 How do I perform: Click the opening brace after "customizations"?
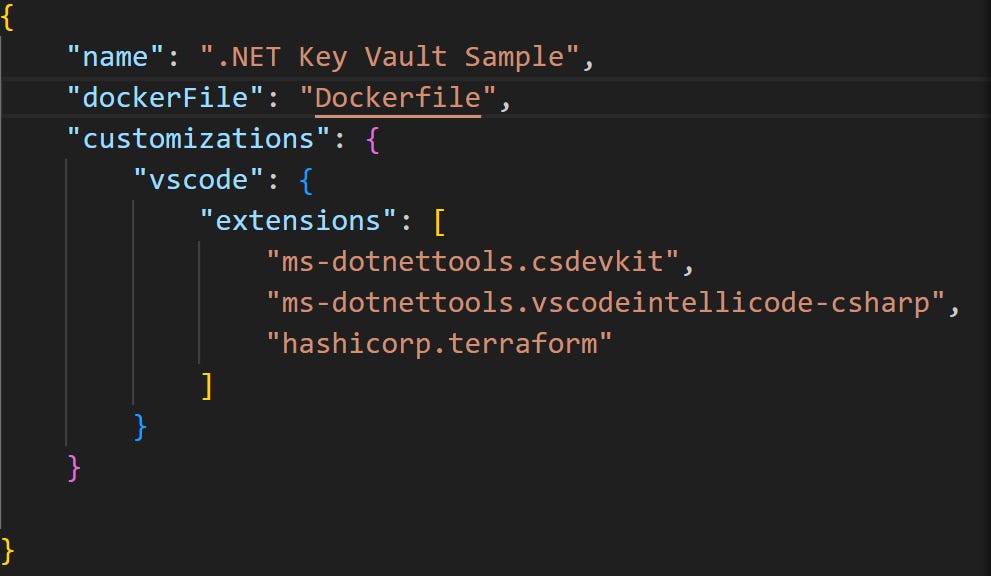coord(373,138)
